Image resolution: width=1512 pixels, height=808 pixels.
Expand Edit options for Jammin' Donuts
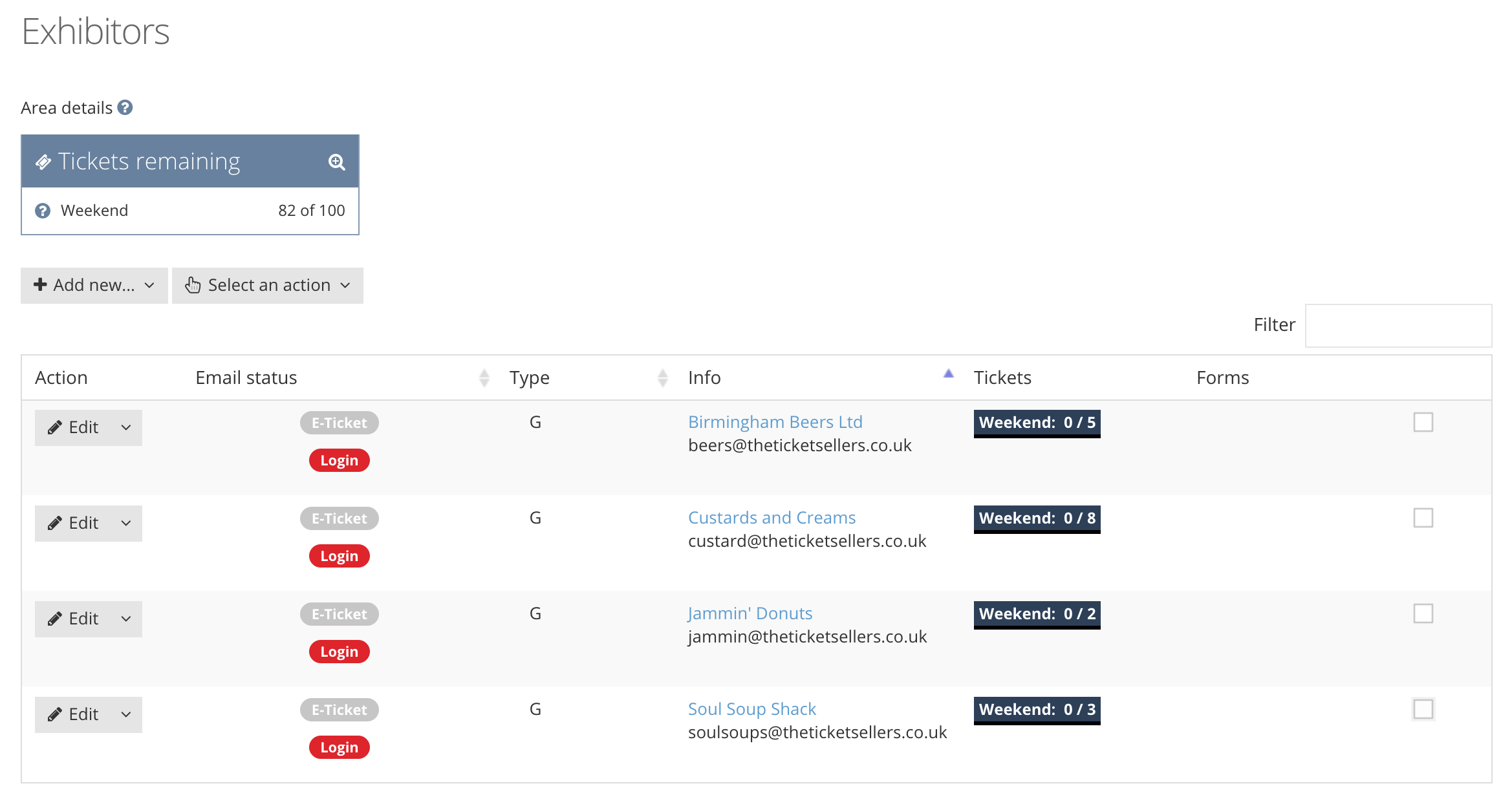point(126,619)
